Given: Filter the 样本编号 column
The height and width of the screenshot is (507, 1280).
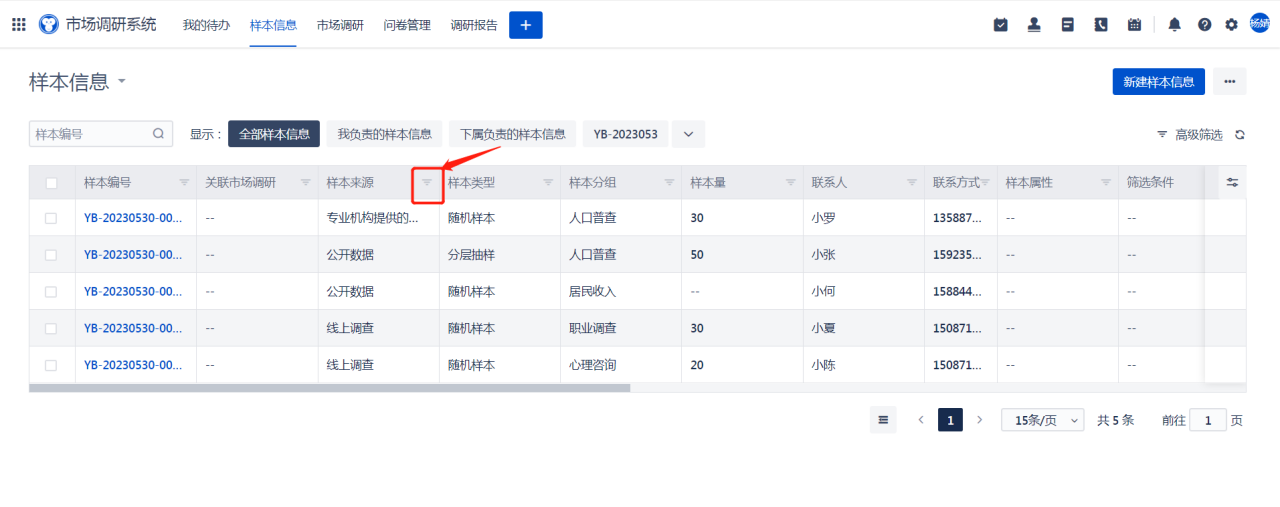Looking at the screenshot, I should tap(184, 183).
